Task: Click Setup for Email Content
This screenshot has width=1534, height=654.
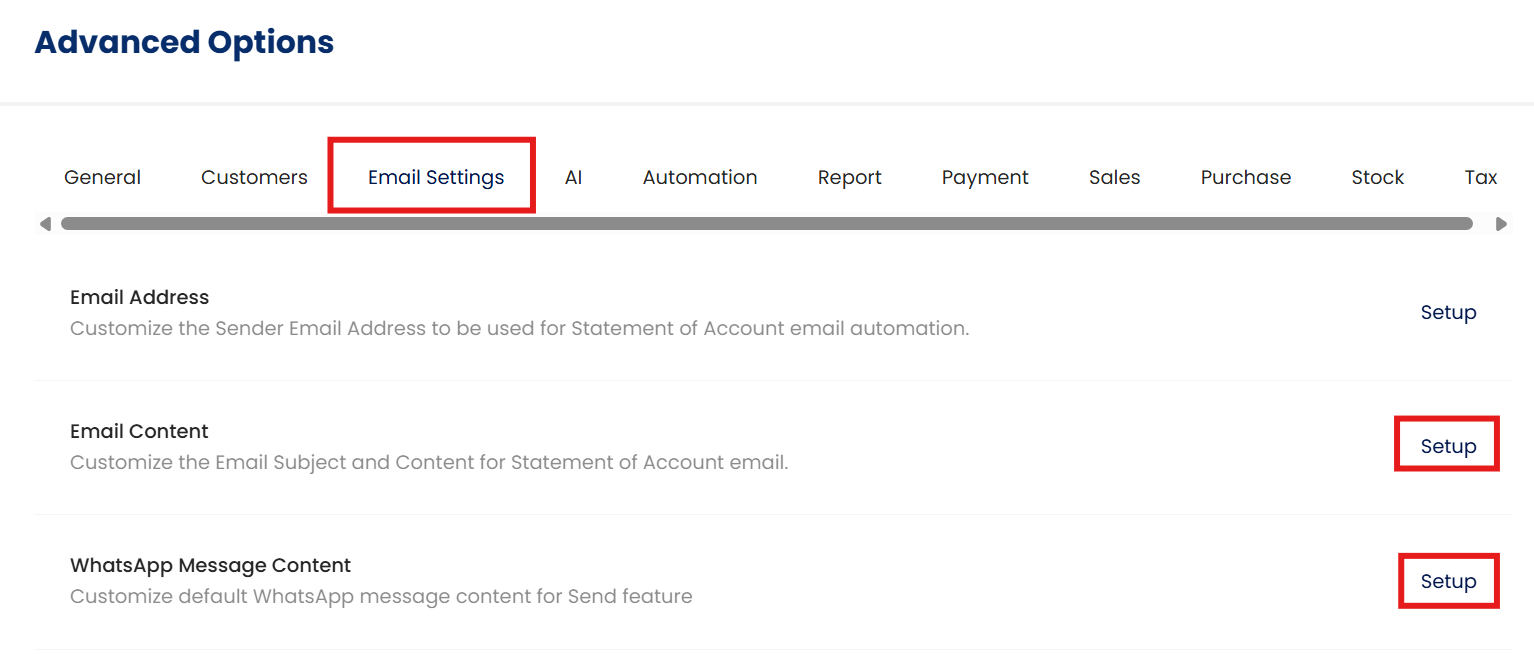Action: click(x=1448, y=446)
